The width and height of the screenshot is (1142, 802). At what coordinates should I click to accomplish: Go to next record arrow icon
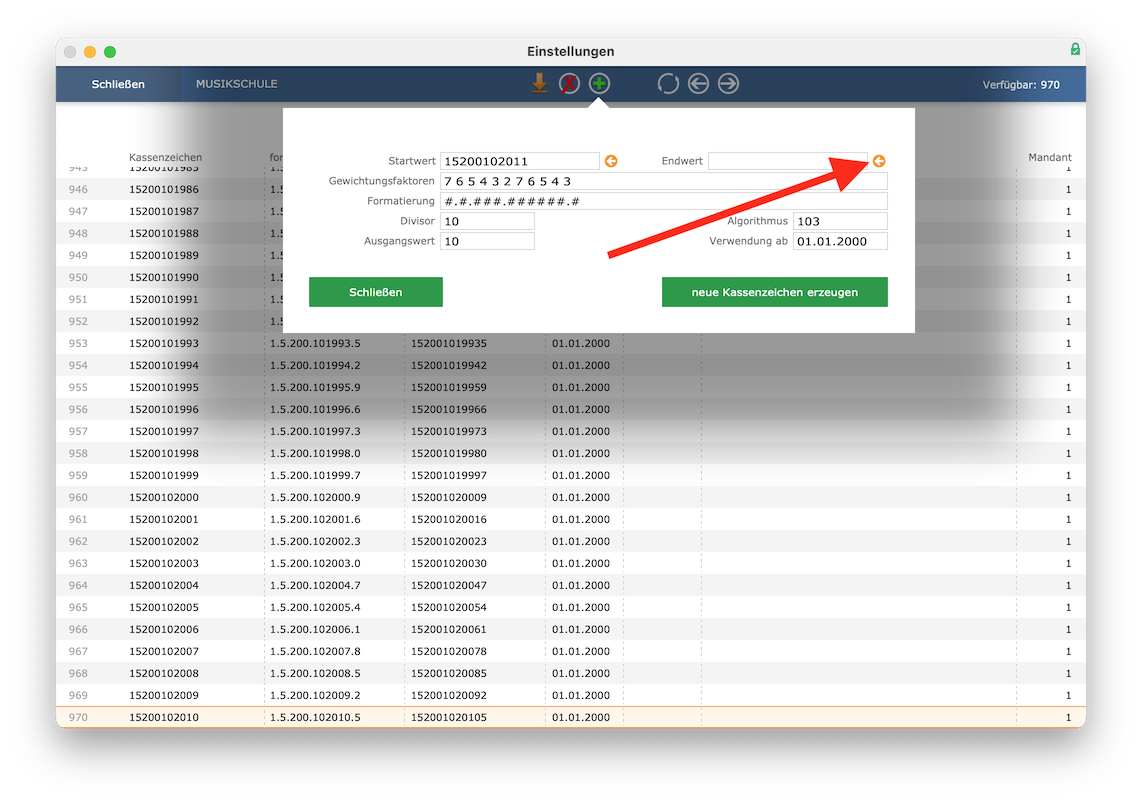(728, 84)
